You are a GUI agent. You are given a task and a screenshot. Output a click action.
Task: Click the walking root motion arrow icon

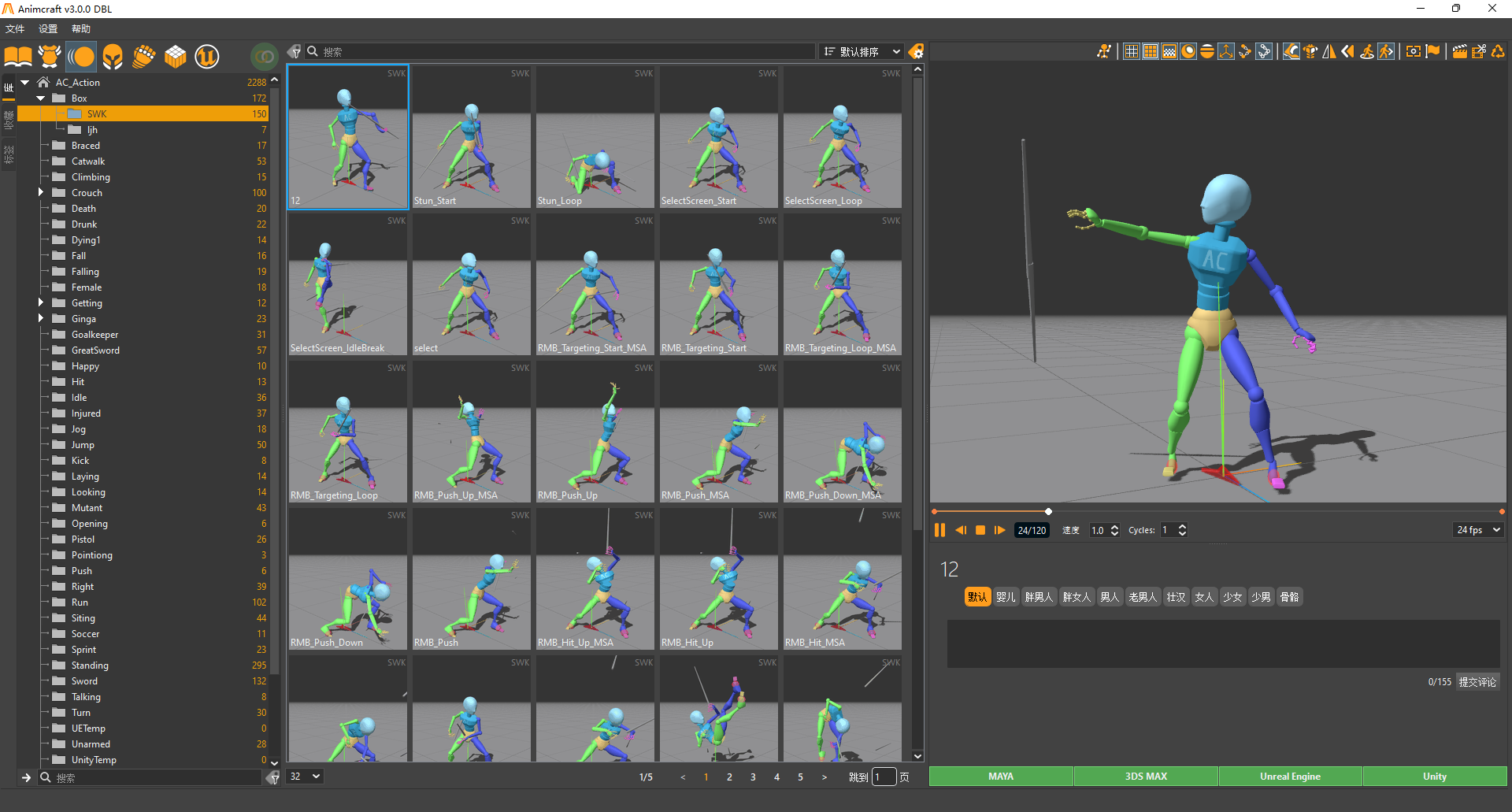click(1386, 51)
